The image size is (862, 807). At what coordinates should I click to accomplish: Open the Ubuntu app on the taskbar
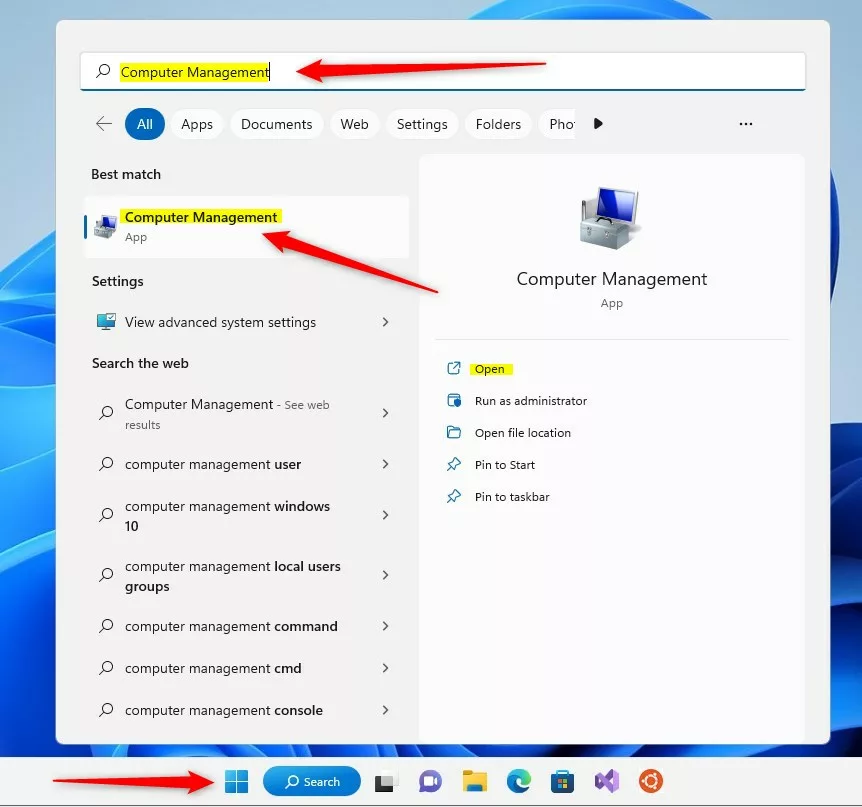651,781
